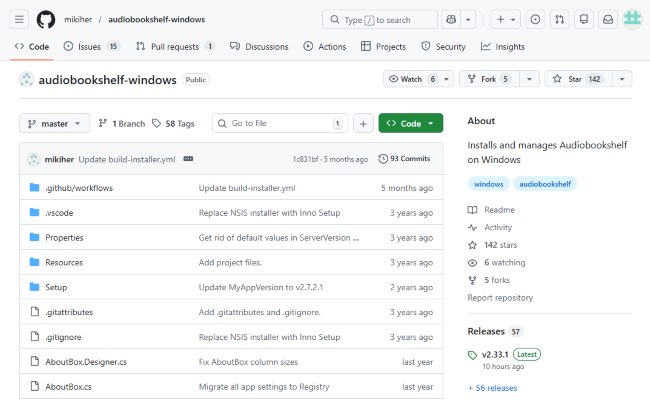The height and width of the screenshot is (400, 650).
Task: Switch to the Discussions tab
Action: (x=259, y=47)
